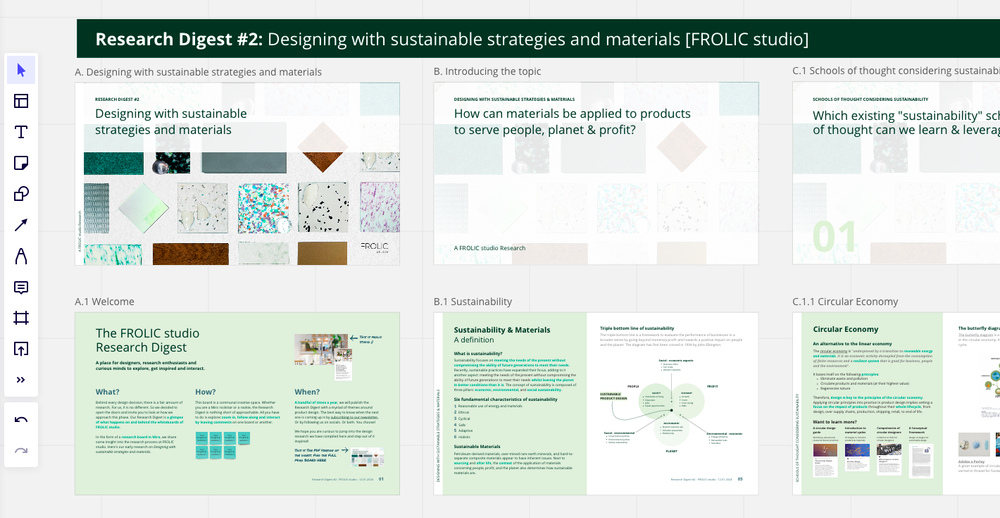
Task: Click the 'Adidas x Parley' caption
Action: pos(974,462)
